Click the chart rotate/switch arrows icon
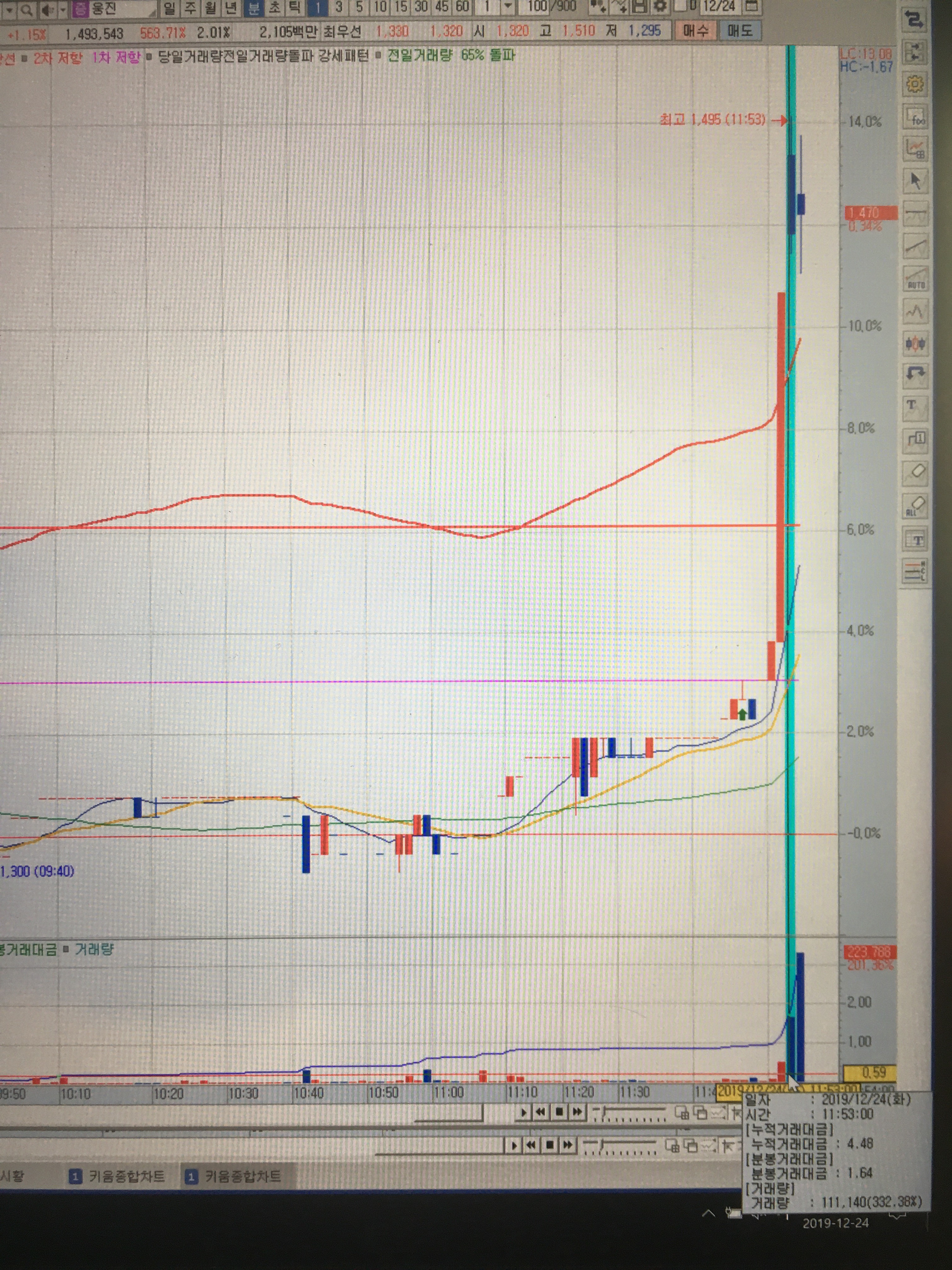The width and height of the screenshot is (952, 1270). tap(914, 21)
